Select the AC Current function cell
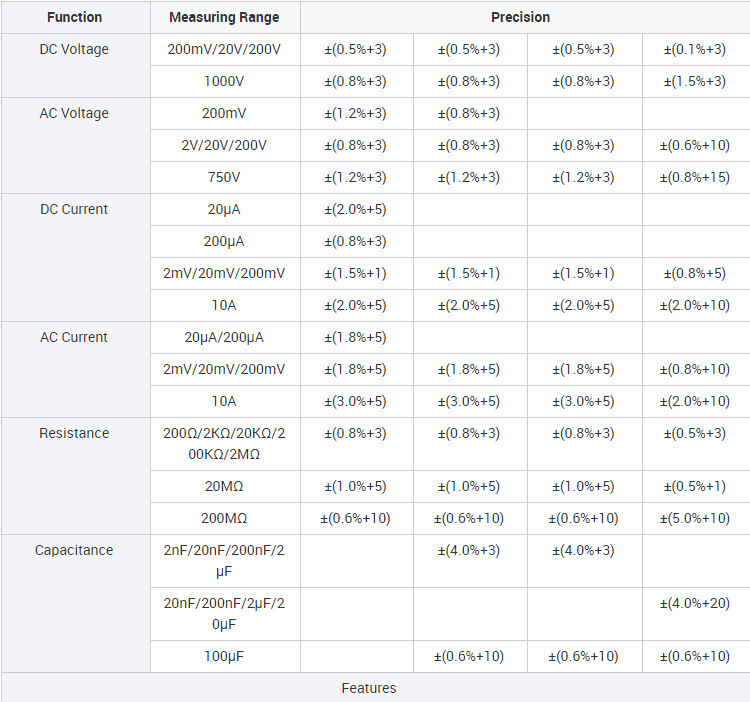Image resolution: width=750 pixels, height=702 pixels. (75, 337)
